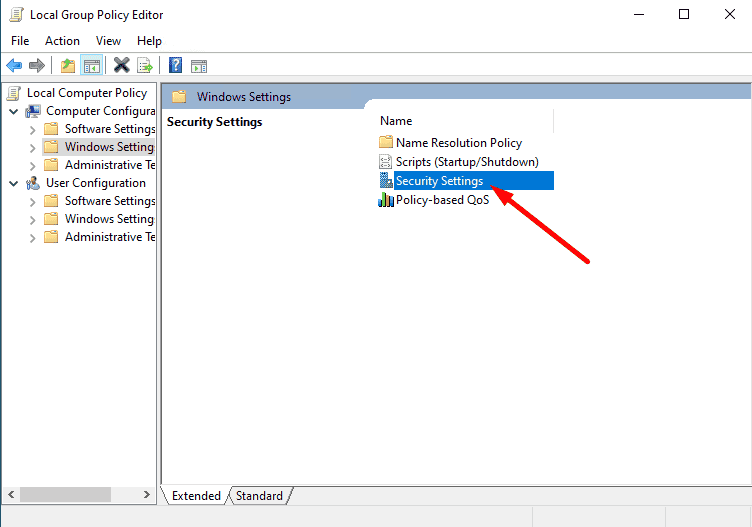
Task: Click the User Configuration user icon
Action: [x=33, y=183]
